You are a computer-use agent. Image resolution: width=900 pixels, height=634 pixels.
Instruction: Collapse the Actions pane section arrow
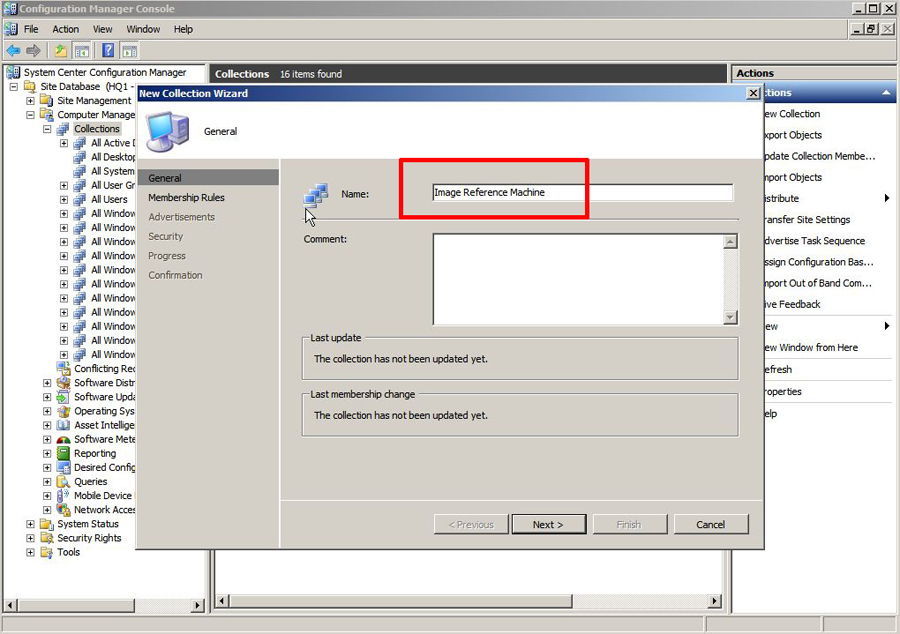[x=886, y=92]
